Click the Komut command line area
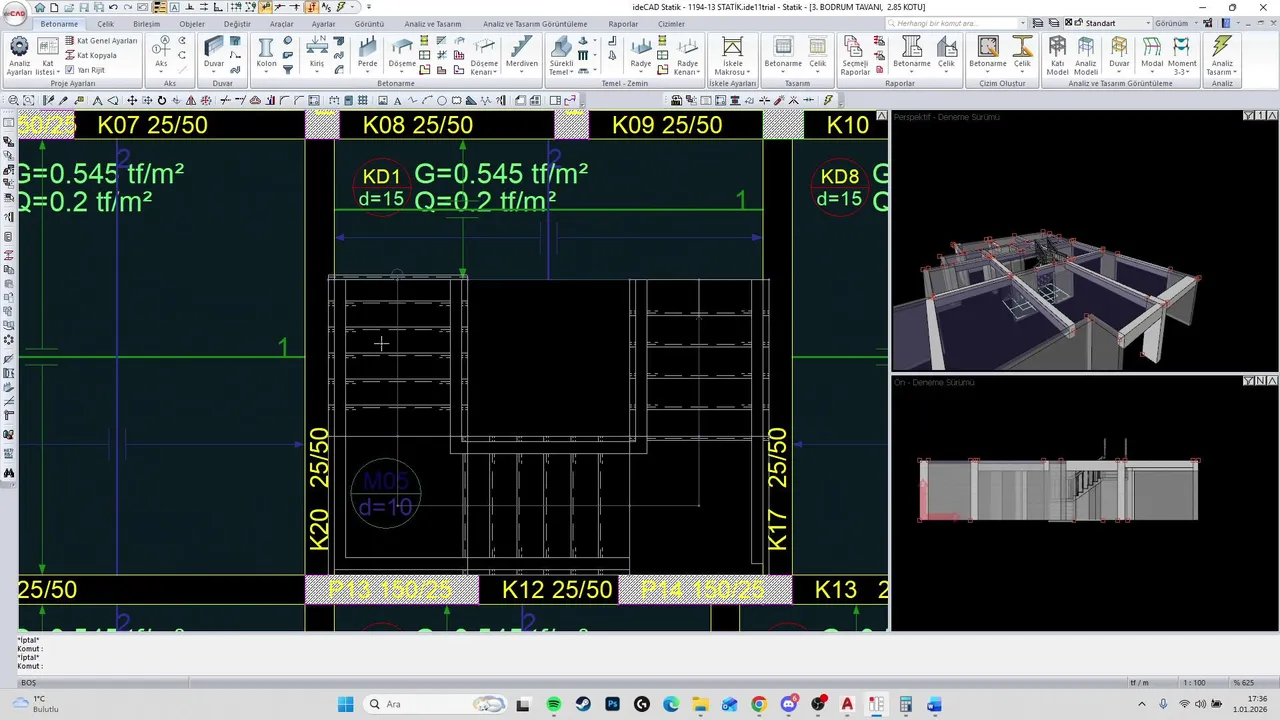1280x720 pixels. [640, 652]
